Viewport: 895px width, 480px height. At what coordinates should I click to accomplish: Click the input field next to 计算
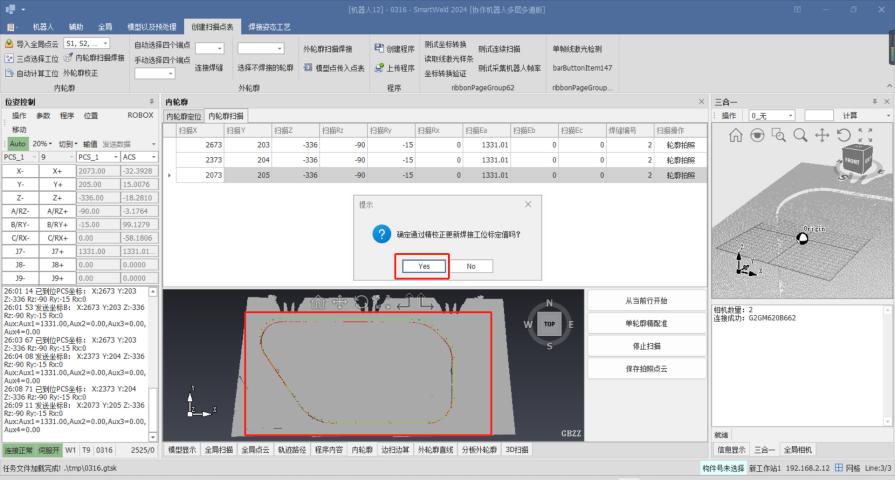click(x=819, y=115)
